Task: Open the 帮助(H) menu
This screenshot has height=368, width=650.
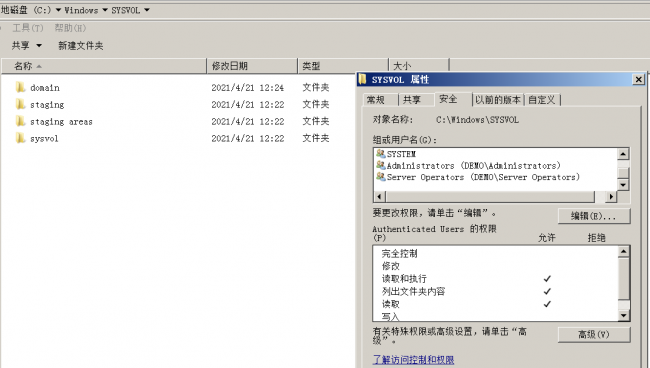Action: point(70,28)
